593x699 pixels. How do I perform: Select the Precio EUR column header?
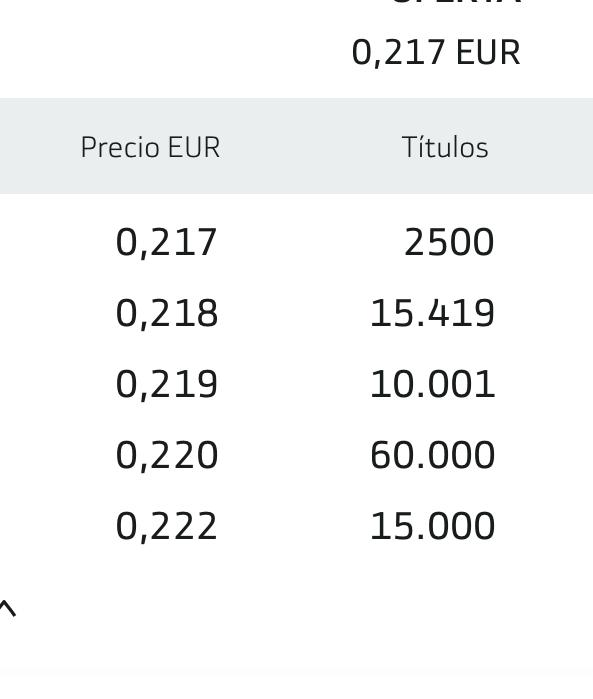(150, 147)
